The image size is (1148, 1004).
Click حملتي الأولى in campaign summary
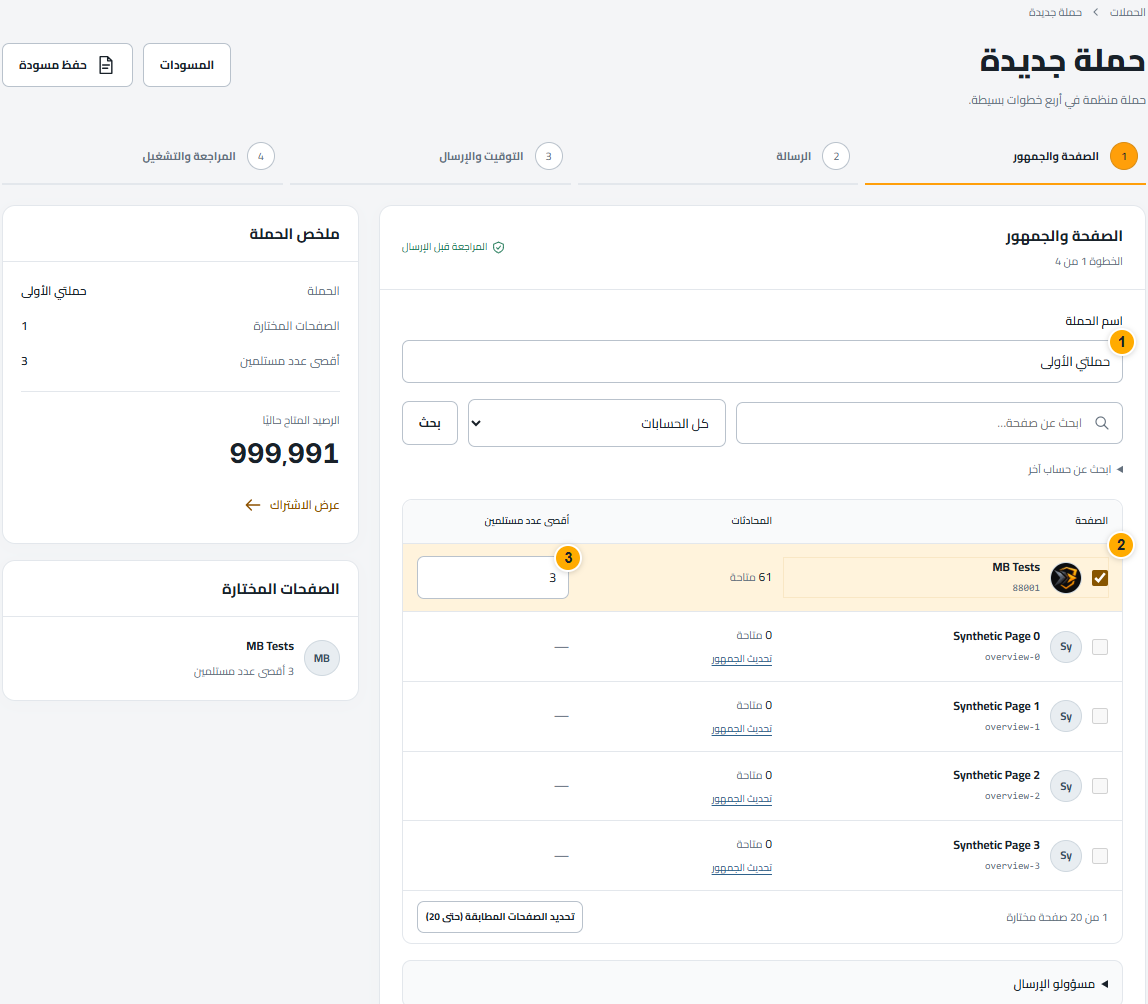(54, 291)
